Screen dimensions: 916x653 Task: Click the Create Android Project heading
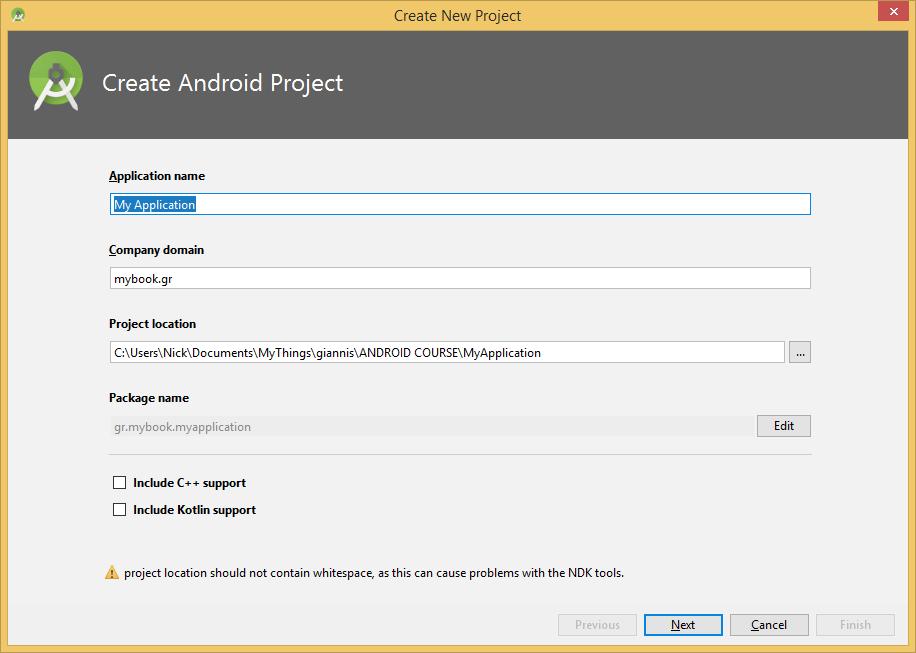pos(223,83)
